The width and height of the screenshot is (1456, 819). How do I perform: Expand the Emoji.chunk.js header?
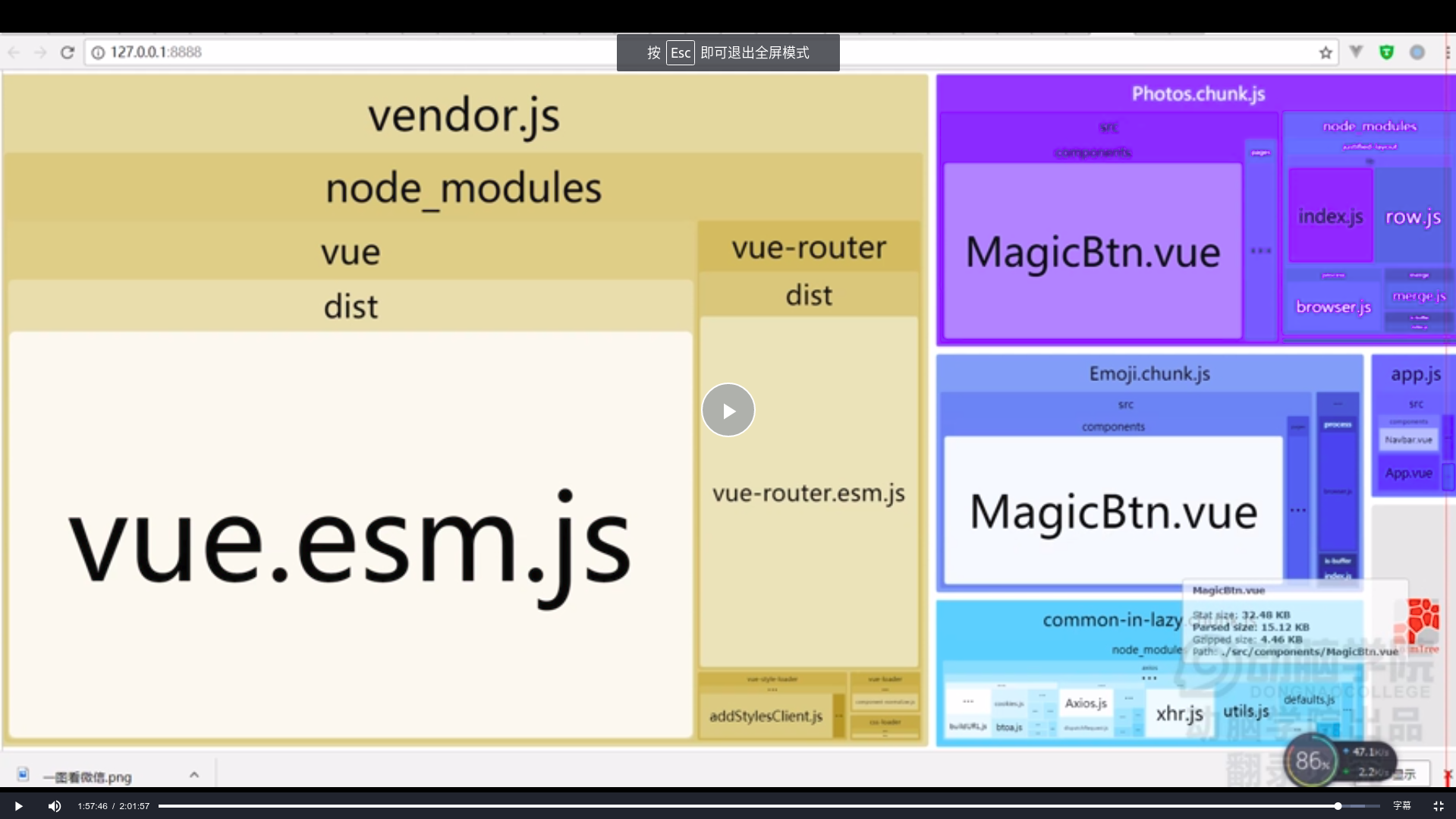coord(1149,373)
